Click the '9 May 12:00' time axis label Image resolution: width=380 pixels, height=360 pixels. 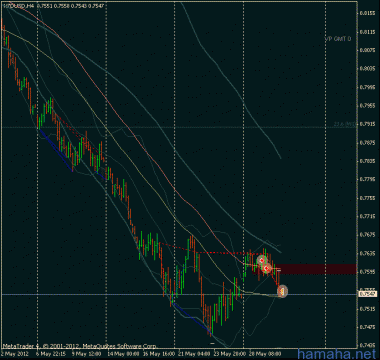pos(87,353)
